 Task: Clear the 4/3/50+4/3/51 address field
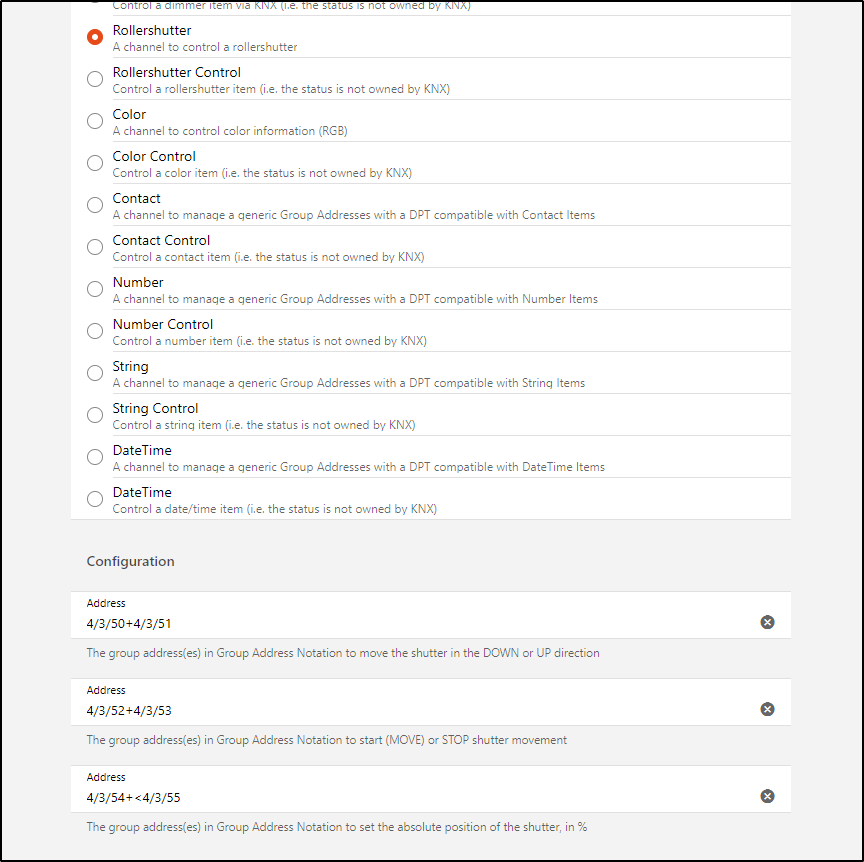pos(767,622)
